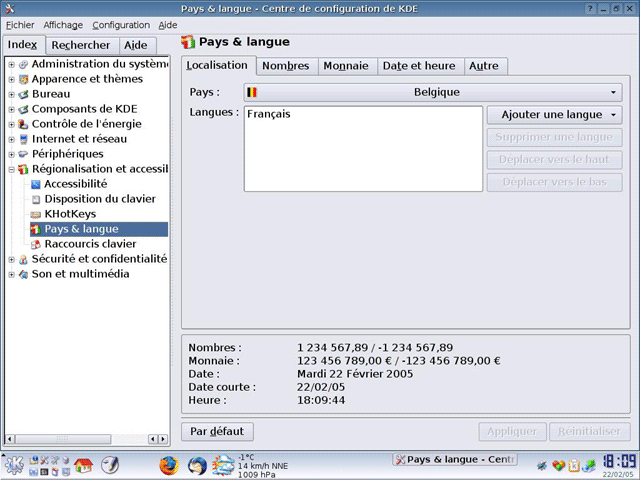Click the Apparence et thèmes icon
The height and width of the screenshot is (480, 640).
point(24,79)
